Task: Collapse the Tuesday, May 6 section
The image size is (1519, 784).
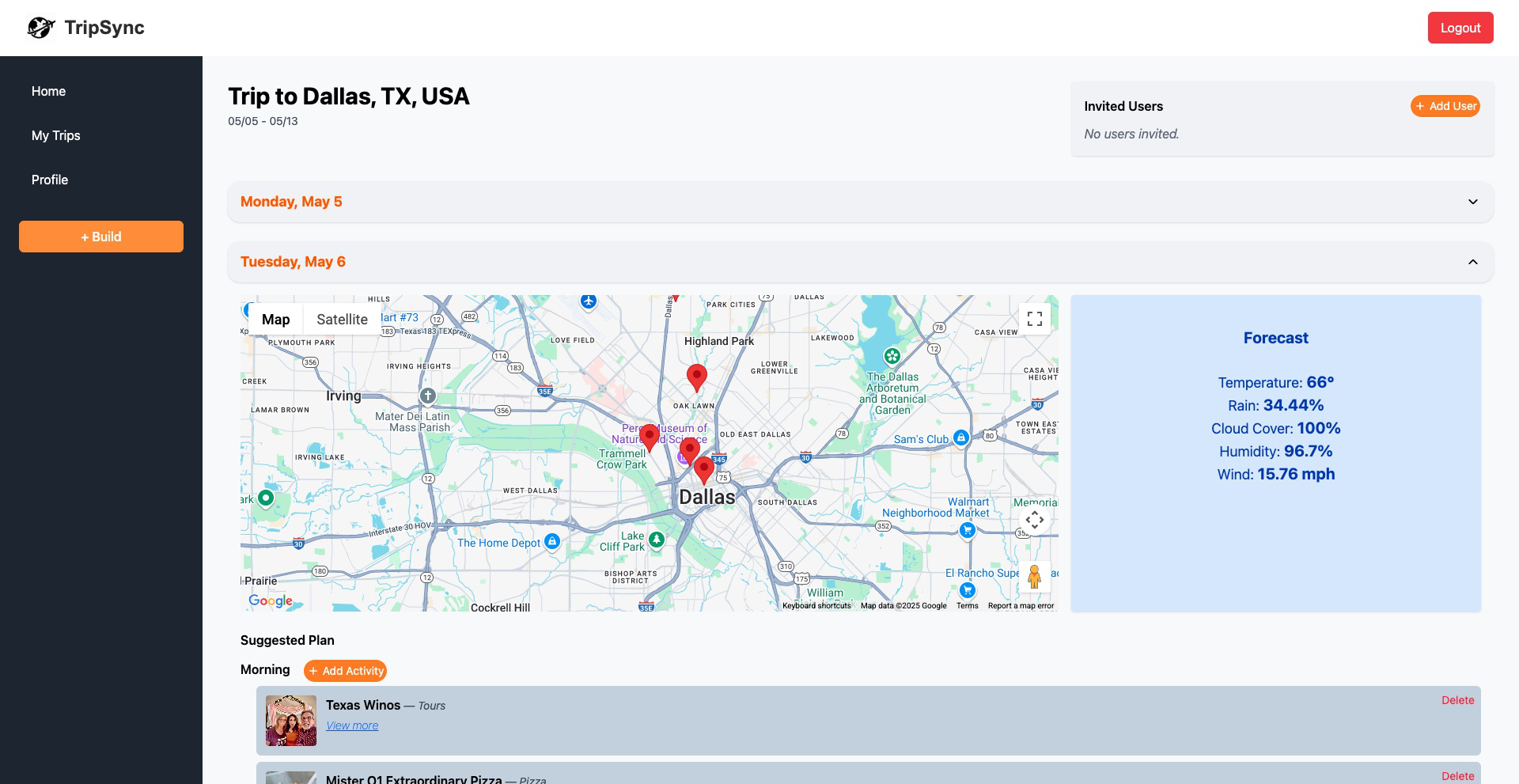Action: tap(860, 262)
